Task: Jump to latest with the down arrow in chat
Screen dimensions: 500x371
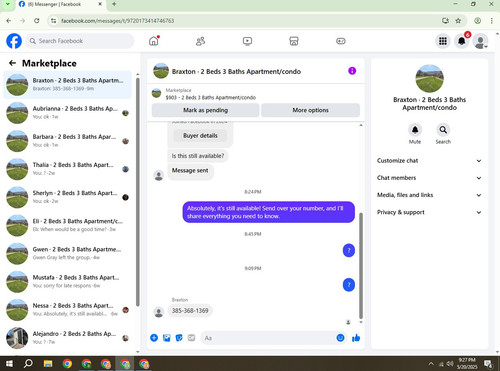Action: (x=361, y=322)
